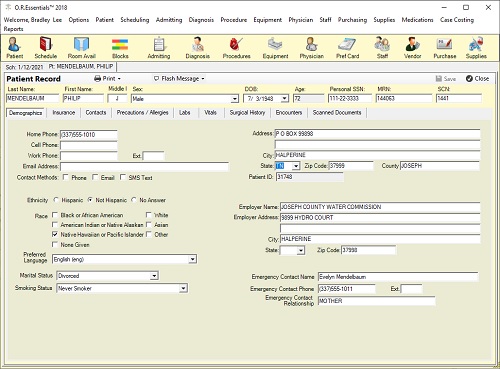Open the Smoking Status dropdown
Viewport: 500px width, 369px height.
point(183,288)
